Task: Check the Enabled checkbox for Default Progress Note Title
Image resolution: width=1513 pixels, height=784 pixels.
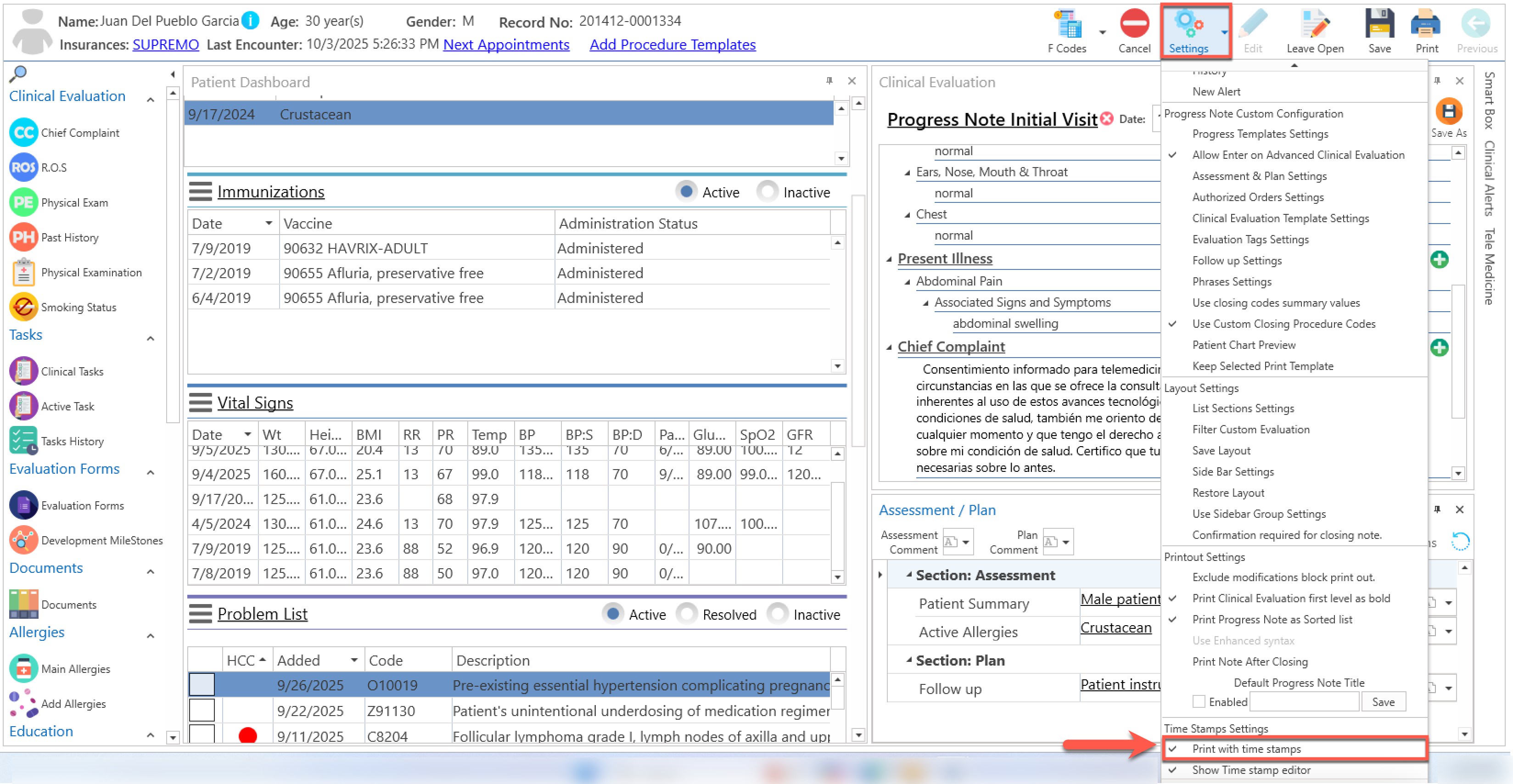Action: [1199, 702]
